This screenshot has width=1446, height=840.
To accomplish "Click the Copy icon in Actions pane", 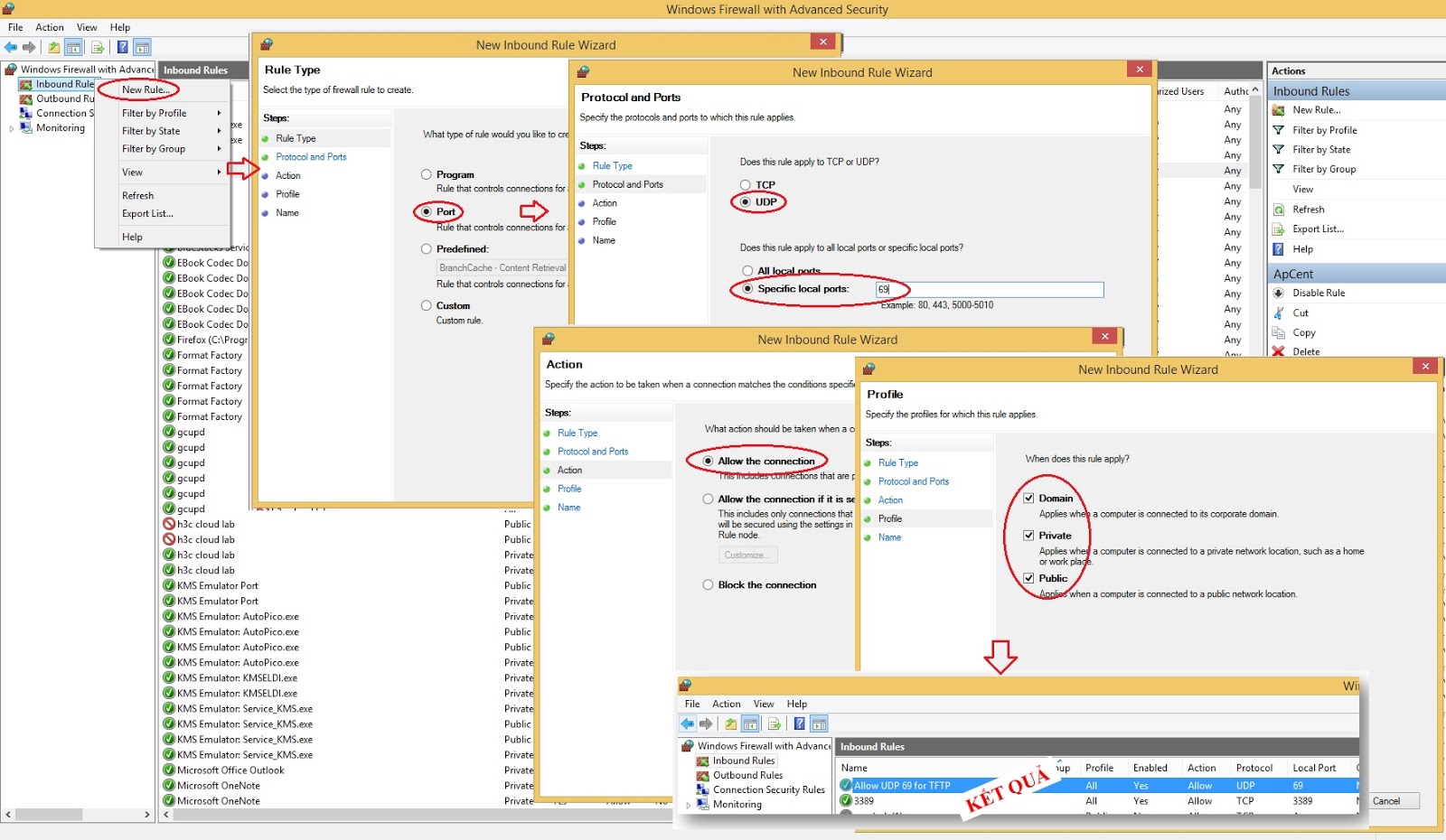I will [1279, 332].
